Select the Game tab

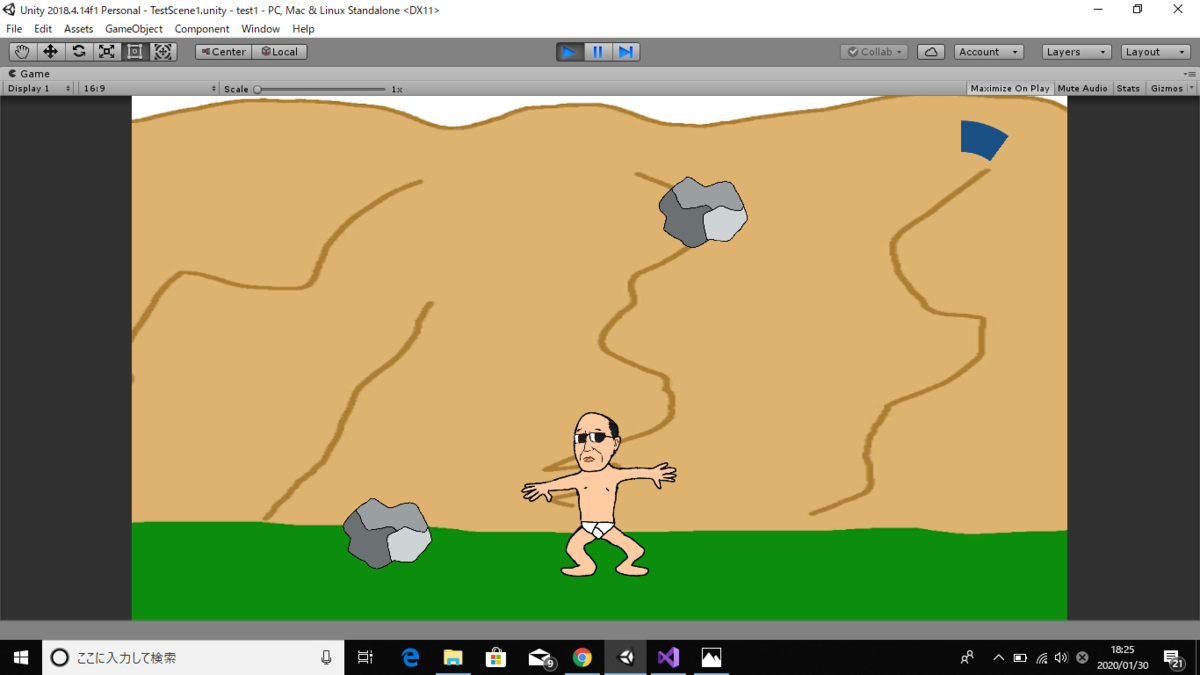coord(30,74)
